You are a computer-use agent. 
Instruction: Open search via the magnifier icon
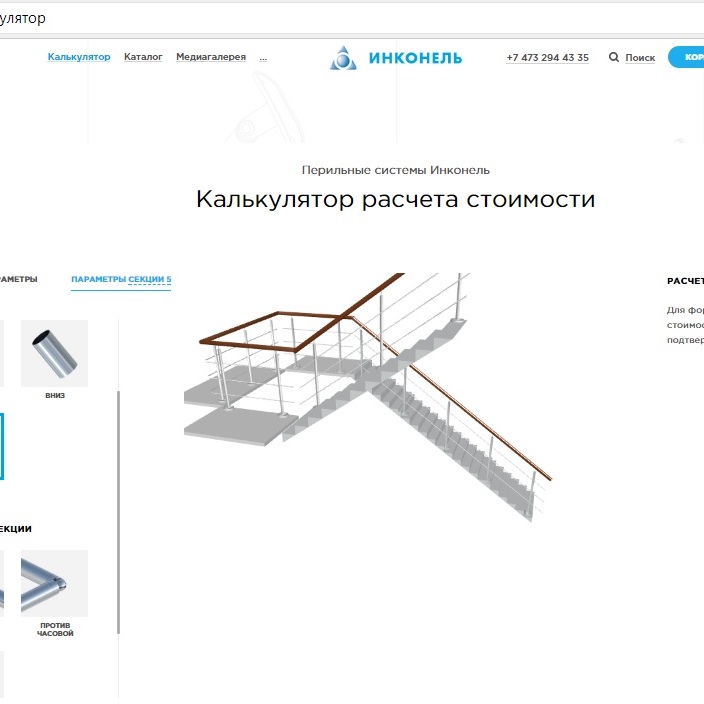tap(613, 58)
